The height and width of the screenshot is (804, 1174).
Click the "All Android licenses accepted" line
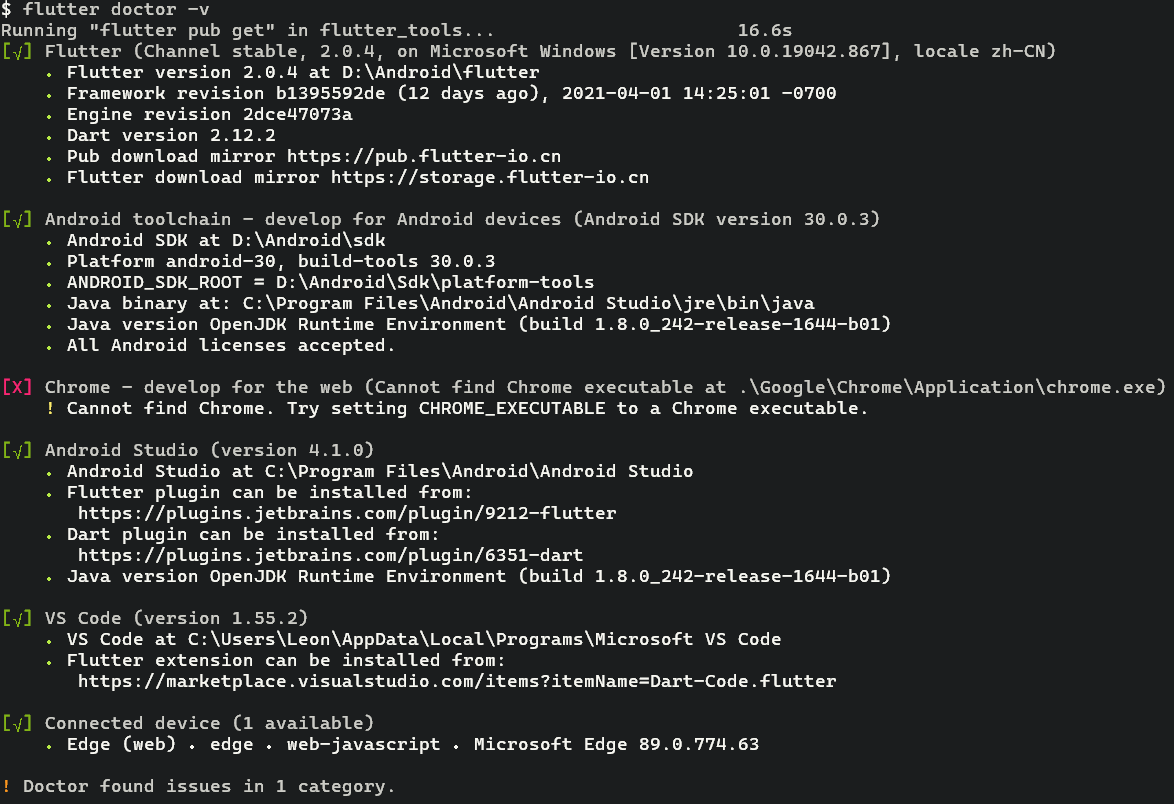tap(231, 346)
